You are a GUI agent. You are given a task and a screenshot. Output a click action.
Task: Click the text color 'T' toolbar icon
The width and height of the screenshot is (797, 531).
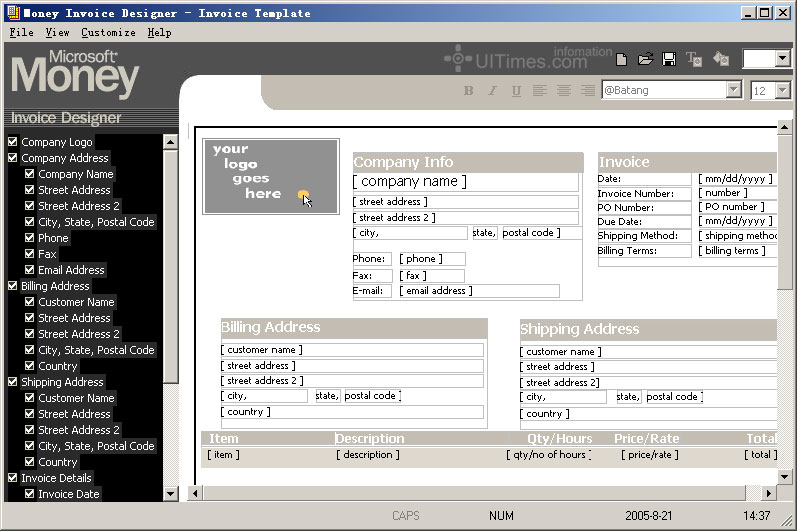pyautogui.click(x=694, y=59)
